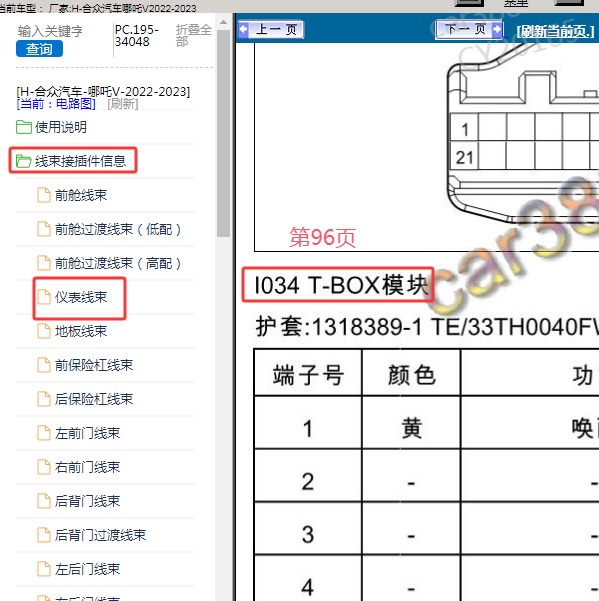Open 后背门过渡线束 entry
This screenshot has height=601, width=599.
100,535
